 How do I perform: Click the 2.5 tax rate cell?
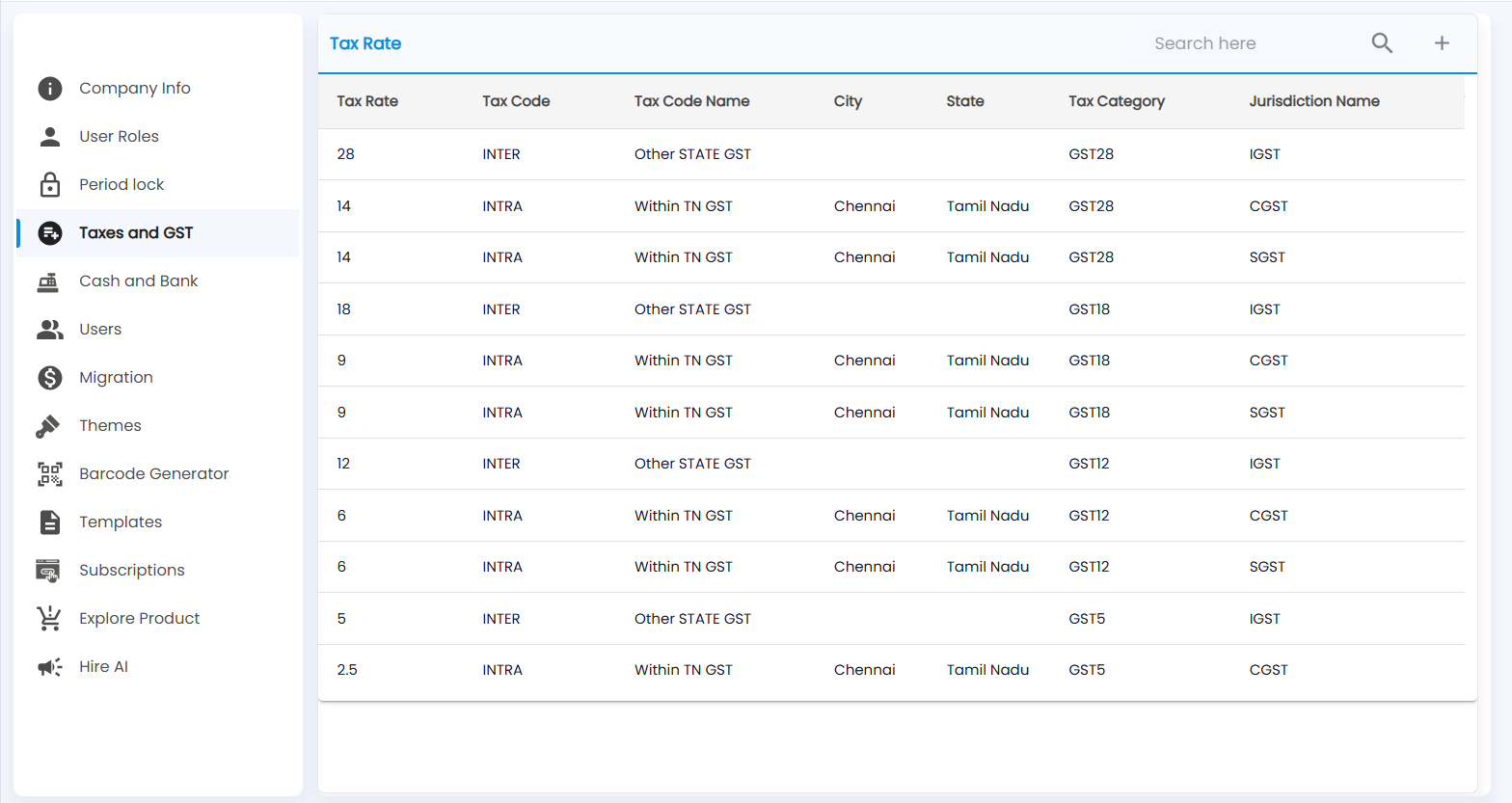(347, 670)
